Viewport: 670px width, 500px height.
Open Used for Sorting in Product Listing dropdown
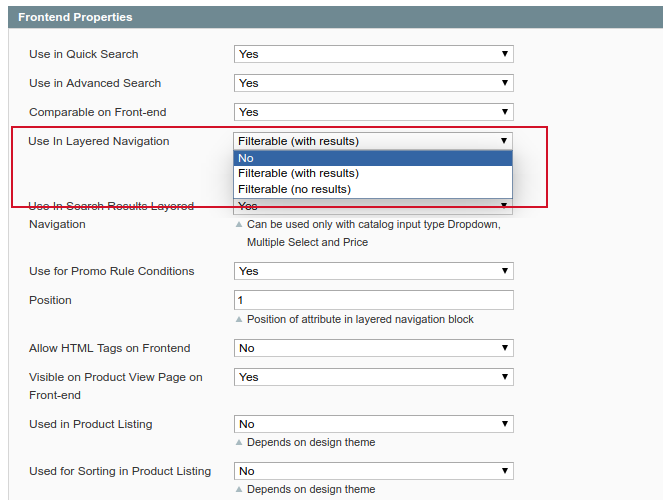pos(373,471)
